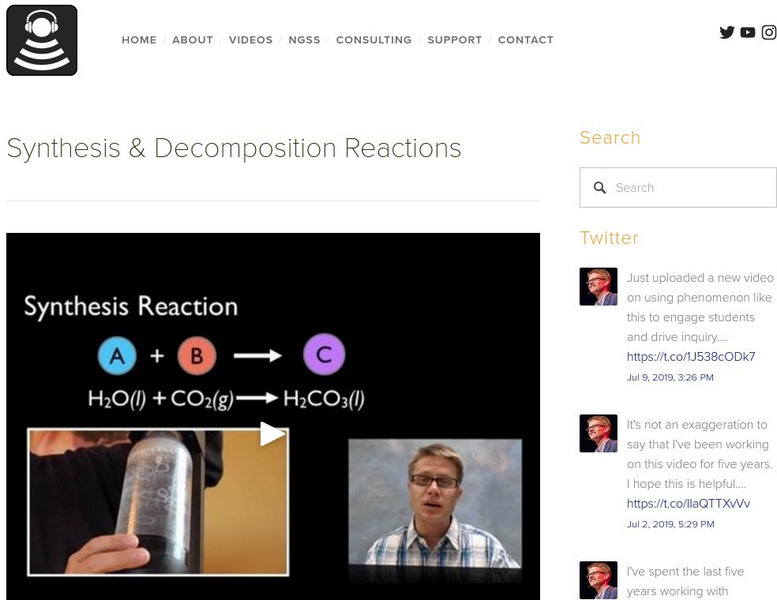
Task: Navigate to the SUPPORT page
Action: pyautogui.click(x=454, y=40)
